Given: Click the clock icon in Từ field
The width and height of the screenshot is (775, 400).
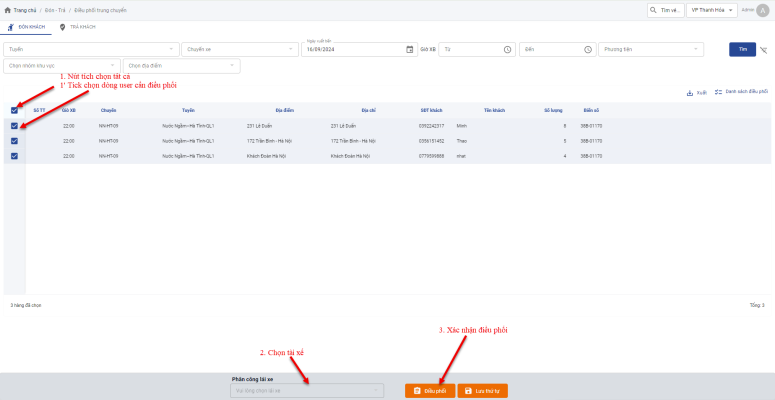Looking at the screenshot, I should pyautogui.click(x=508, y=49).
